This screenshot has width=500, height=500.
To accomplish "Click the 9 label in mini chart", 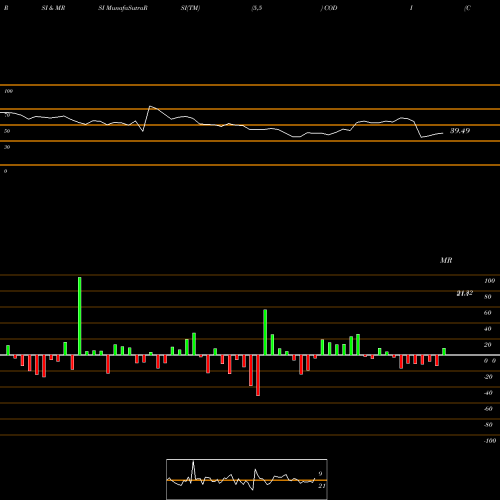I will 320,474.
